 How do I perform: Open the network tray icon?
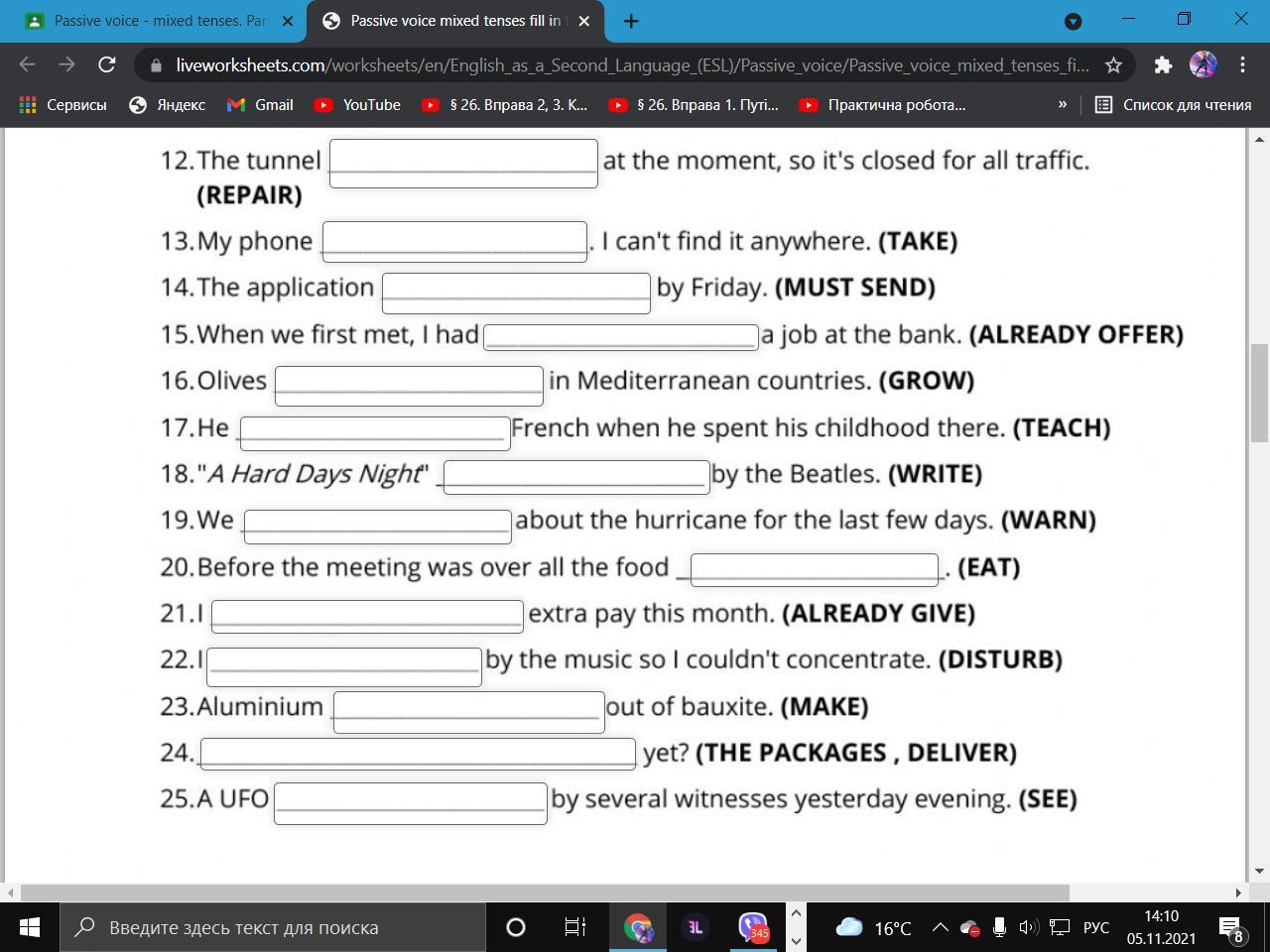1060,927
